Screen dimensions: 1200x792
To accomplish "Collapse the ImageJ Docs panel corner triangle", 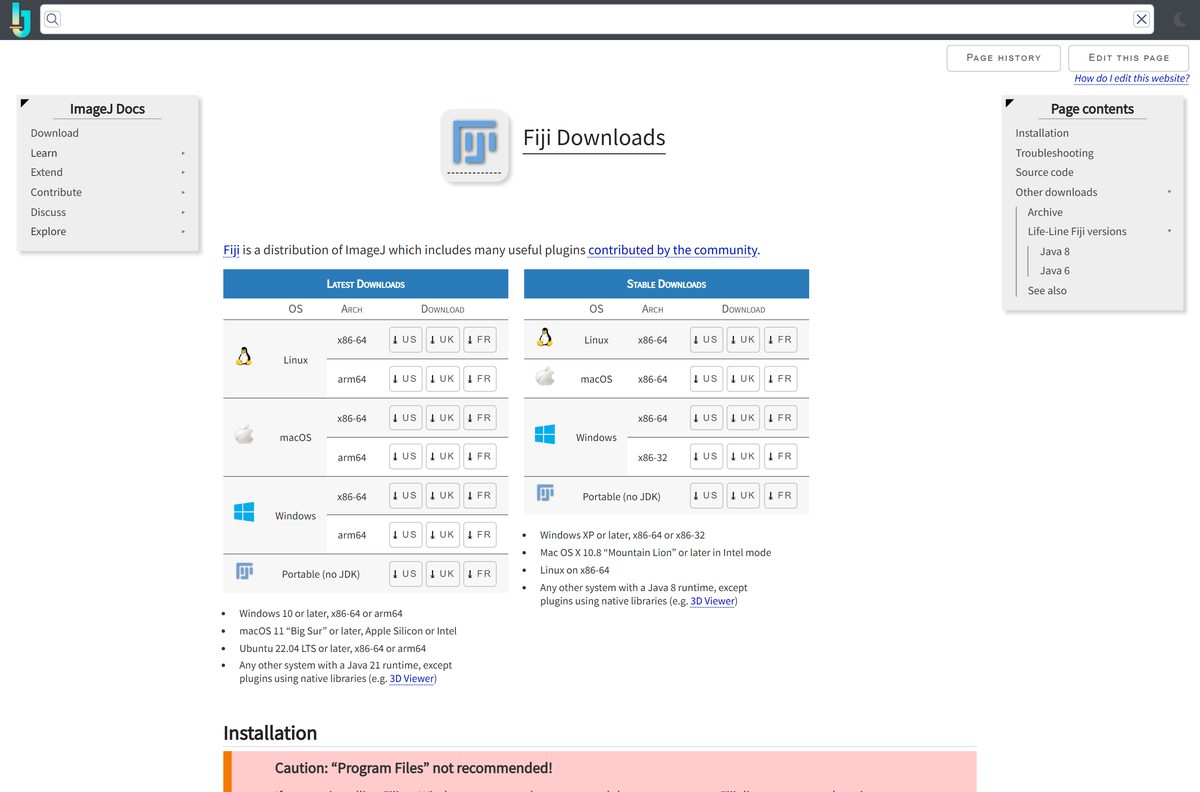I will [x=24, y=102].
